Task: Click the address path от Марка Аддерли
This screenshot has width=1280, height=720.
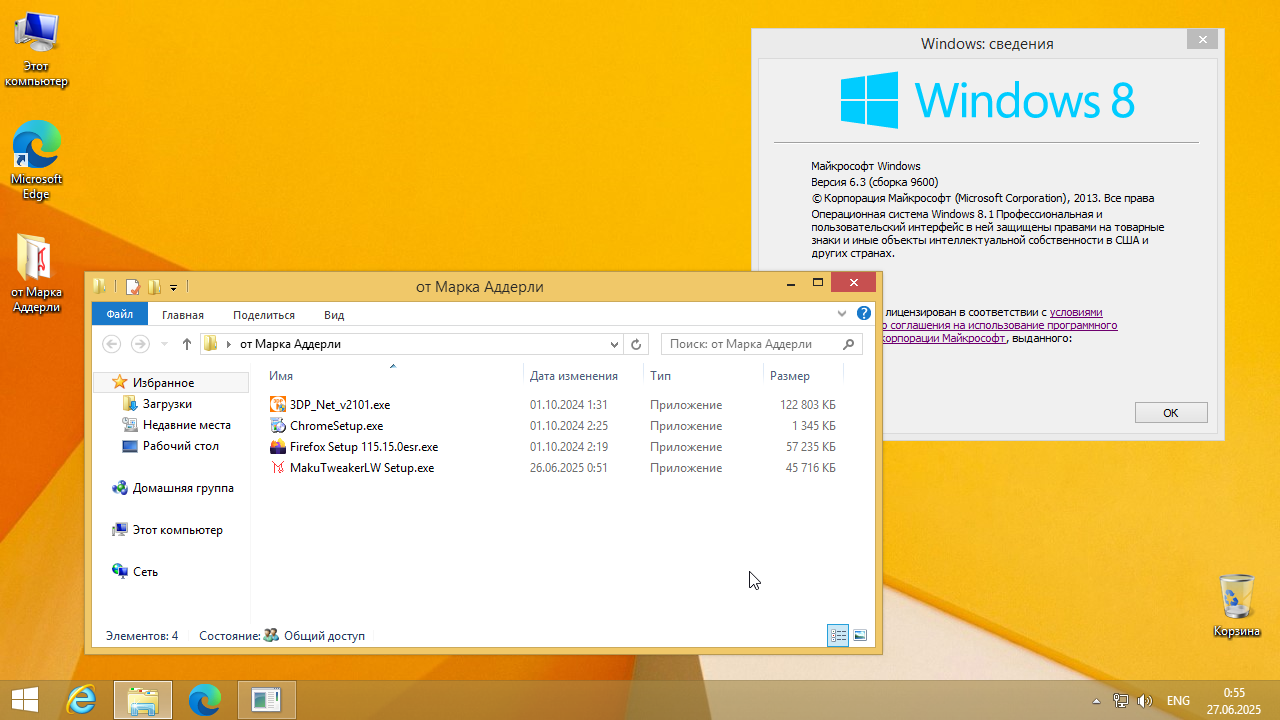Action: [x=290, y=344]
